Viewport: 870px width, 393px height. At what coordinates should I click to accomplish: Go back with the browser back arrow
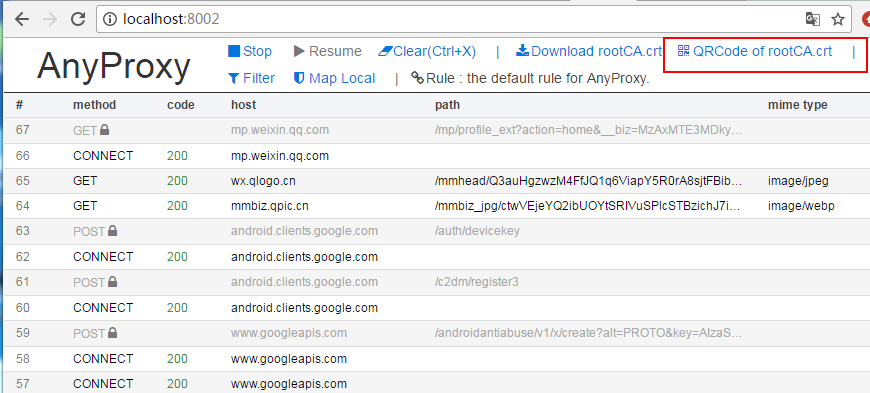coord(21,19)
